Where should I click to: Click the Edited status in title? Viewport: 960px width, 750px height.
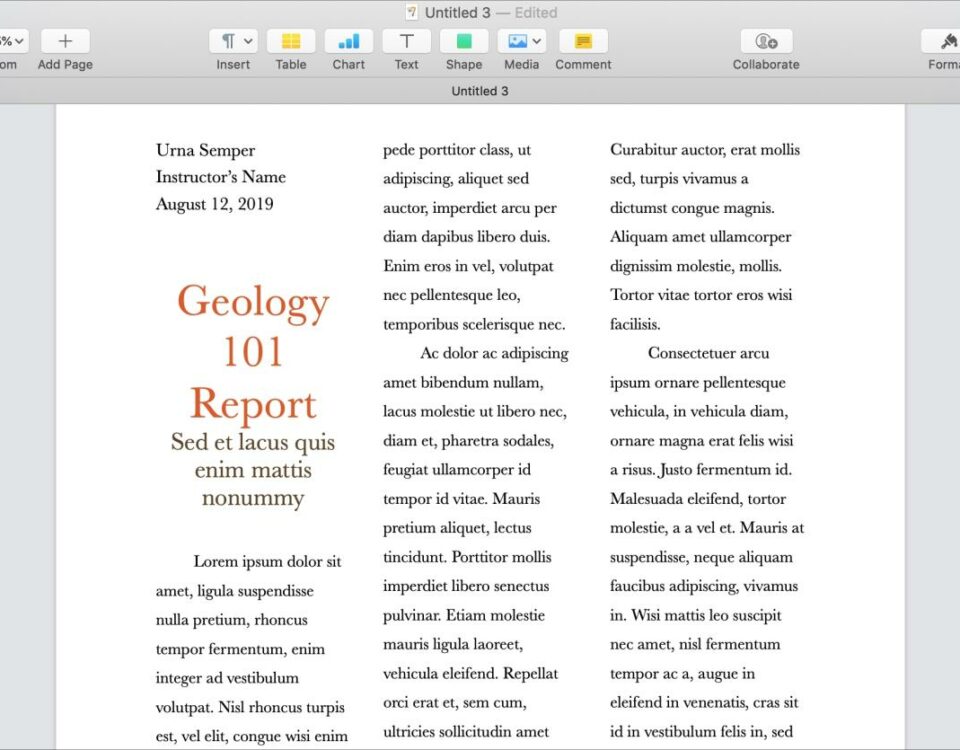(x=536, y=12)
